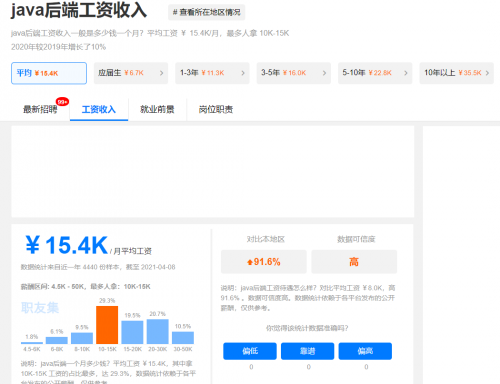Click the chevron arrow on 应届生 card
The height and width of the screenshot is (384, 500).
coord(161,73)
